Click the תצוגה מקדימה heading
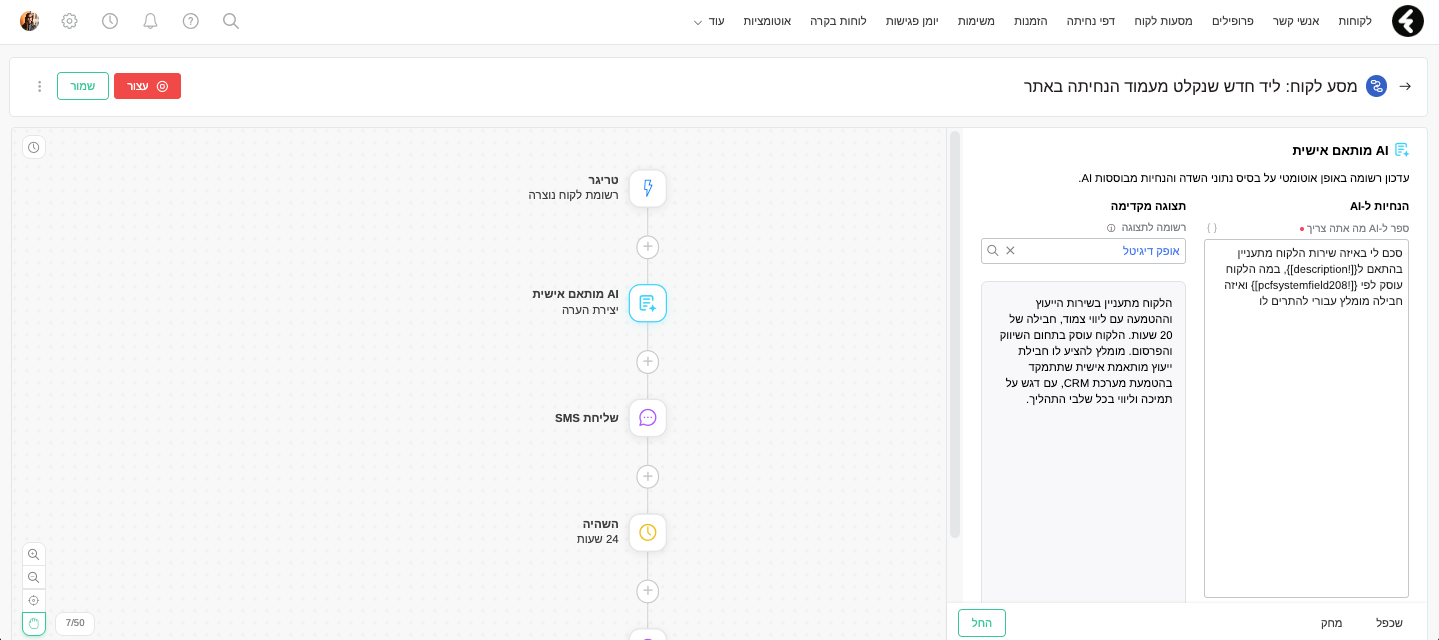This screenshot has height=640, width=1439. click(1148, 206)
